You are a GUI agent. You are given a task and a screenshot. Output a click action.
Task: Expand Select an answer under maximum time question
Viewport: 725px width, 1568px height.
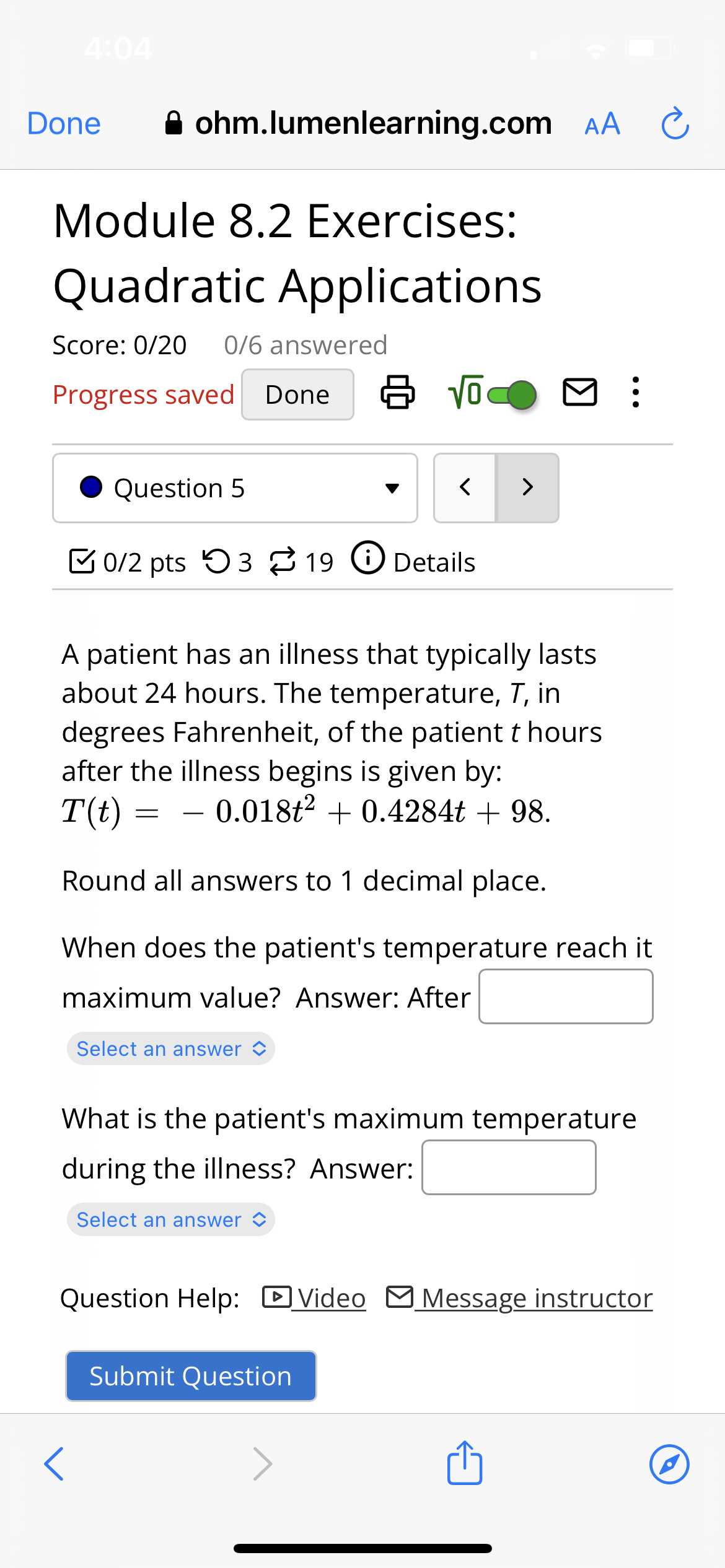[x=170, y=1048]
